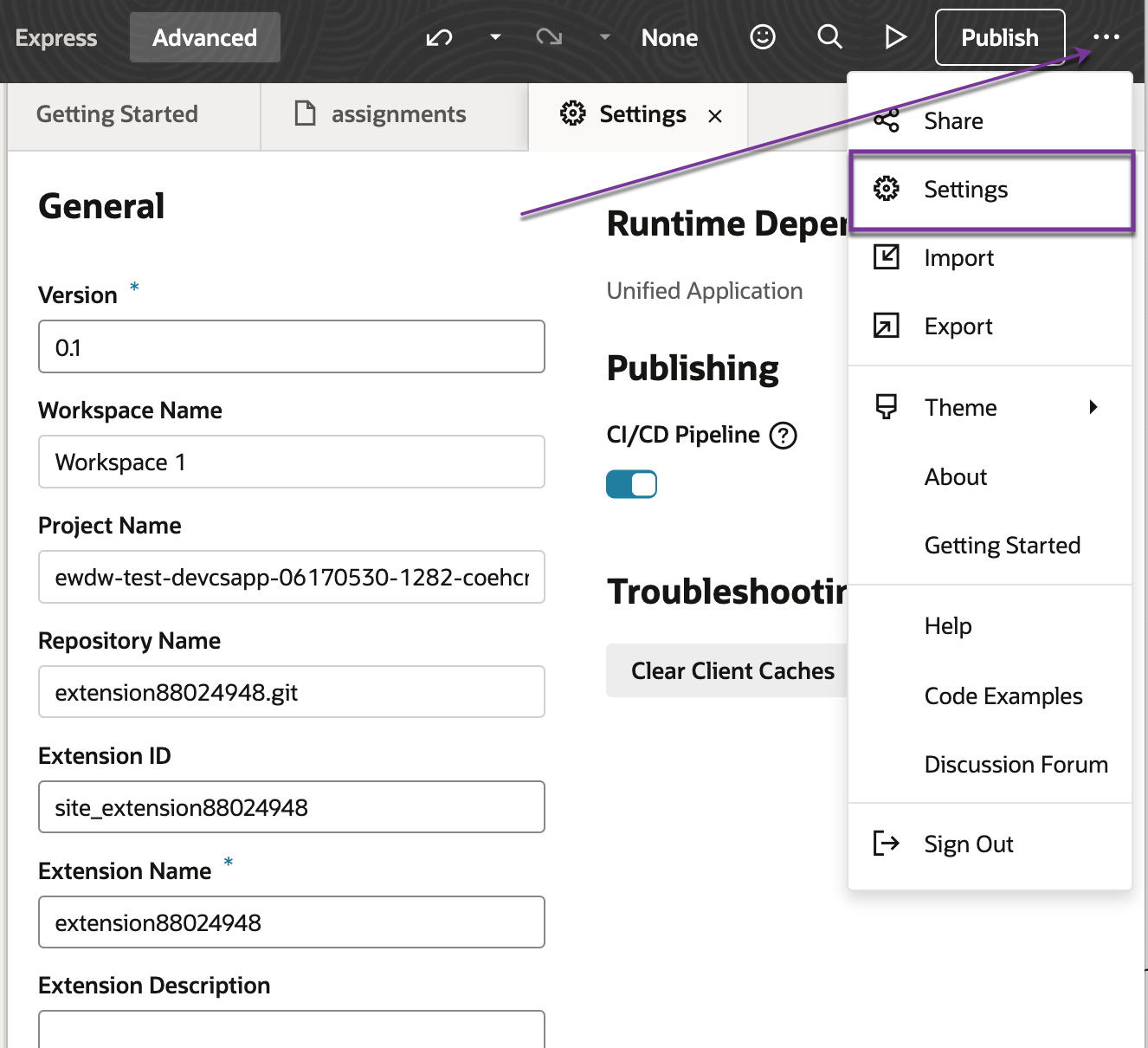
Task: Select Sign Out from the menu
Action: coord(968,844)
